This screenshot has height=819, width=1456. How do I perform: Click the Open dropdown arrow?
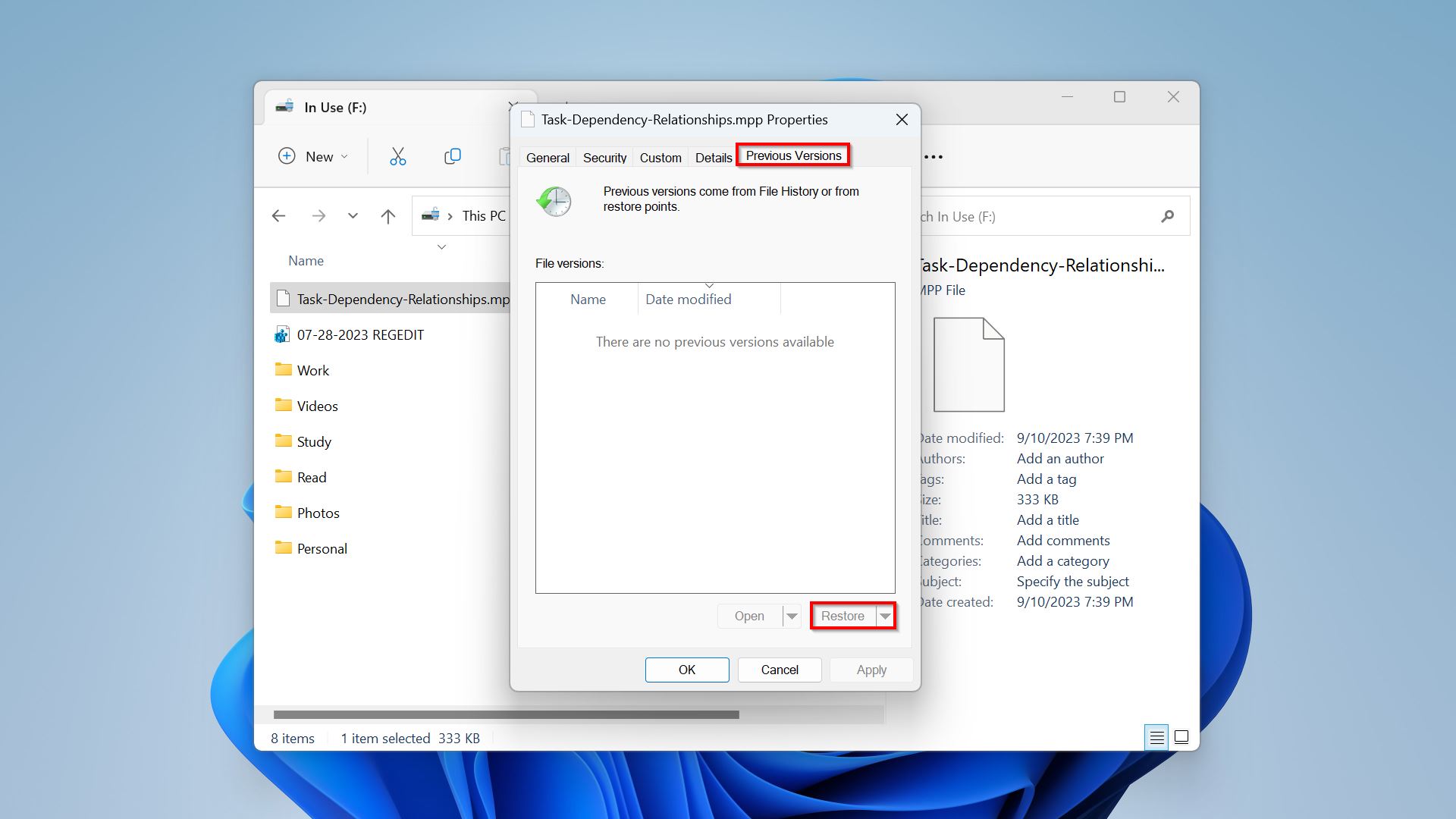coord(791,615)
